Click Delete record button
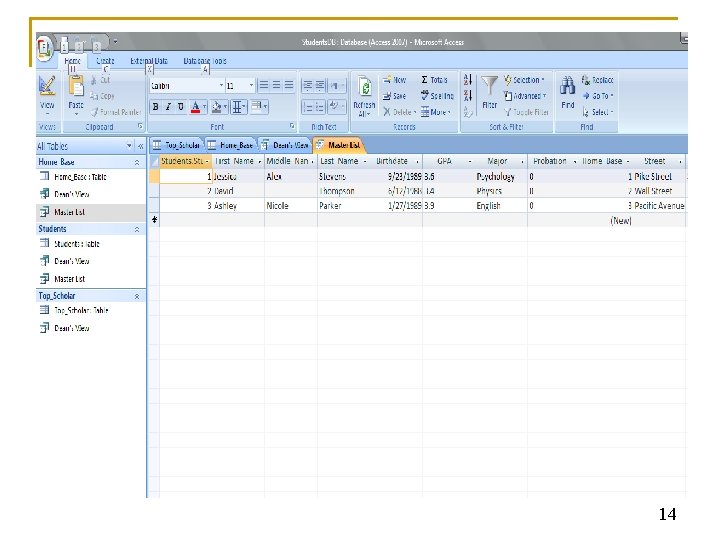 pos(399,112)
